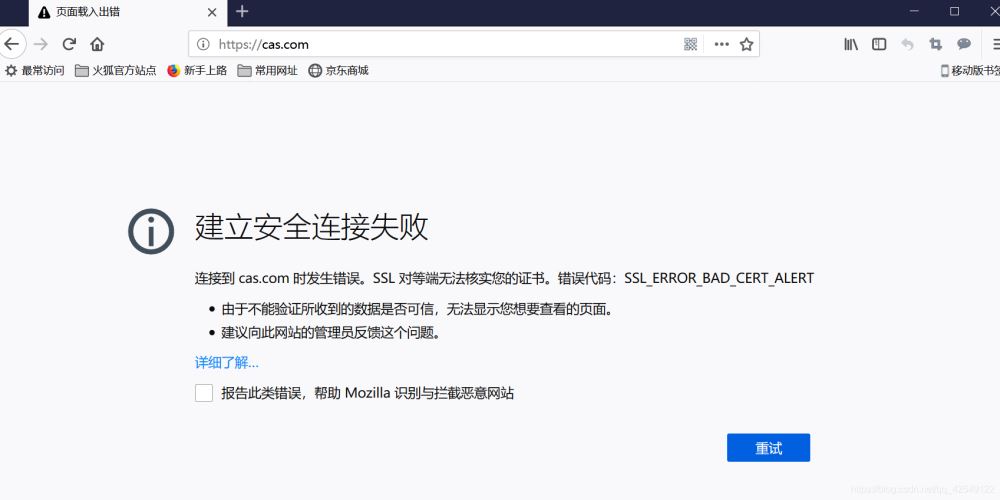The width and height of the screenshot is (1000, 500).
Task: Click the large info circle icon
Action: point(151,231)
